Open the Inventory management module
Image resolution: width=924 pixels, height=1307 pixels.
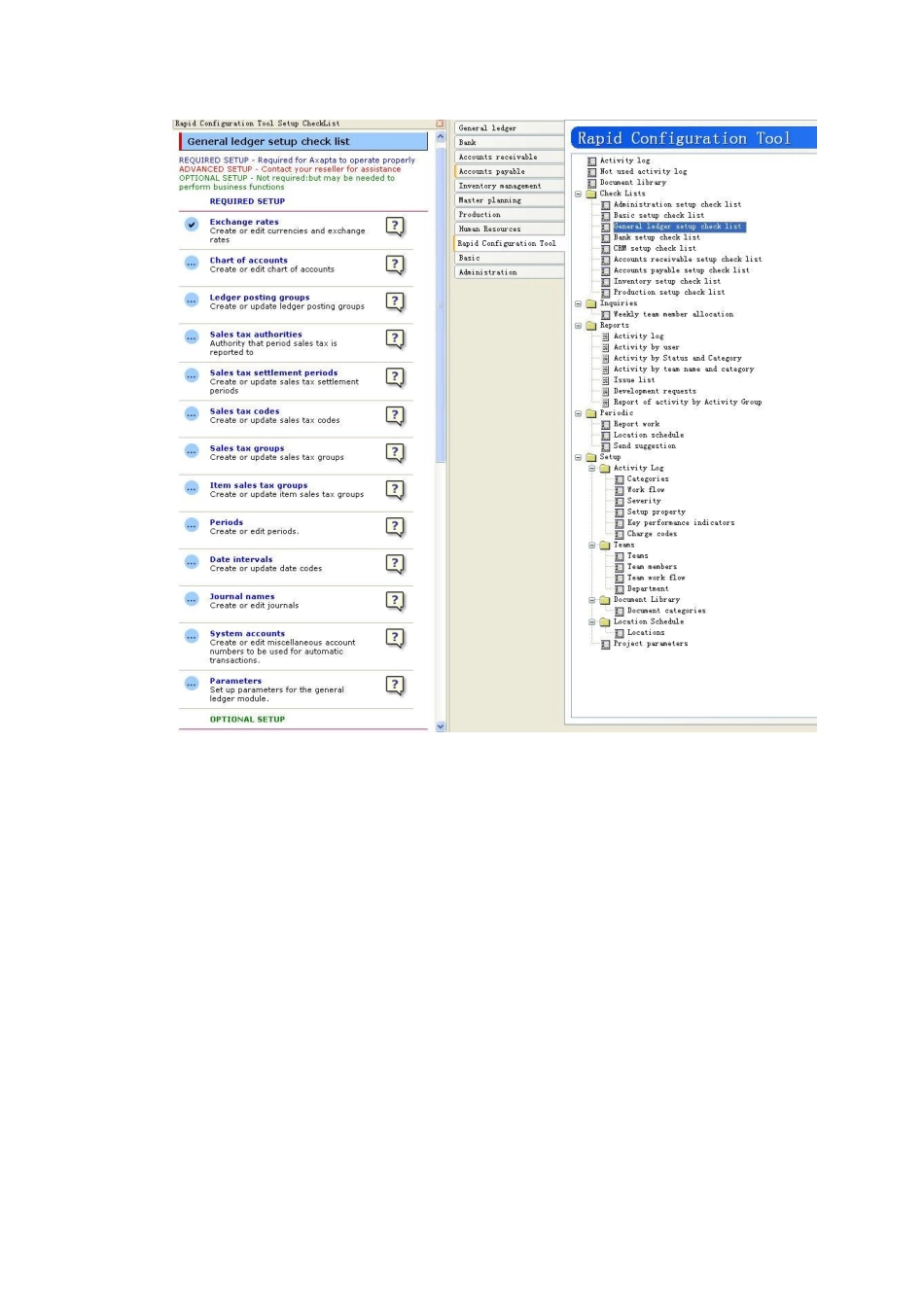point(510,186)
